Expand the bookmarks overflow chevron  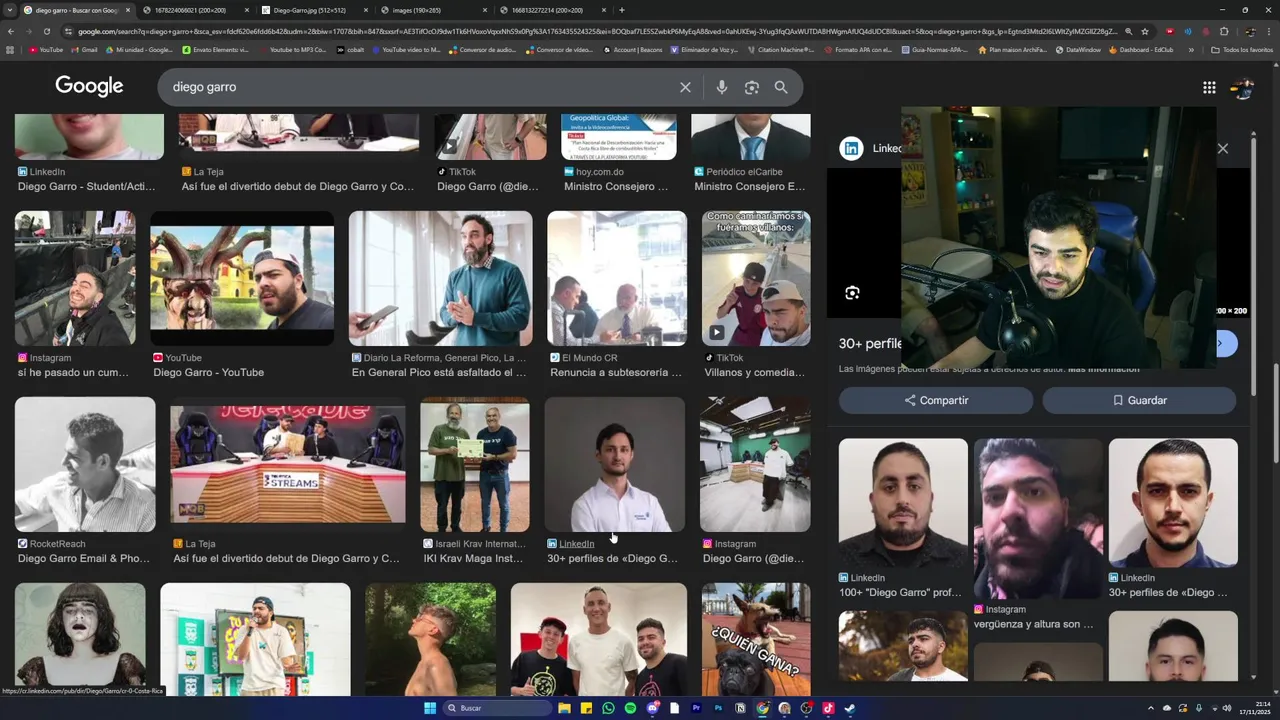pyautogui.click(x=1191, y=49)
